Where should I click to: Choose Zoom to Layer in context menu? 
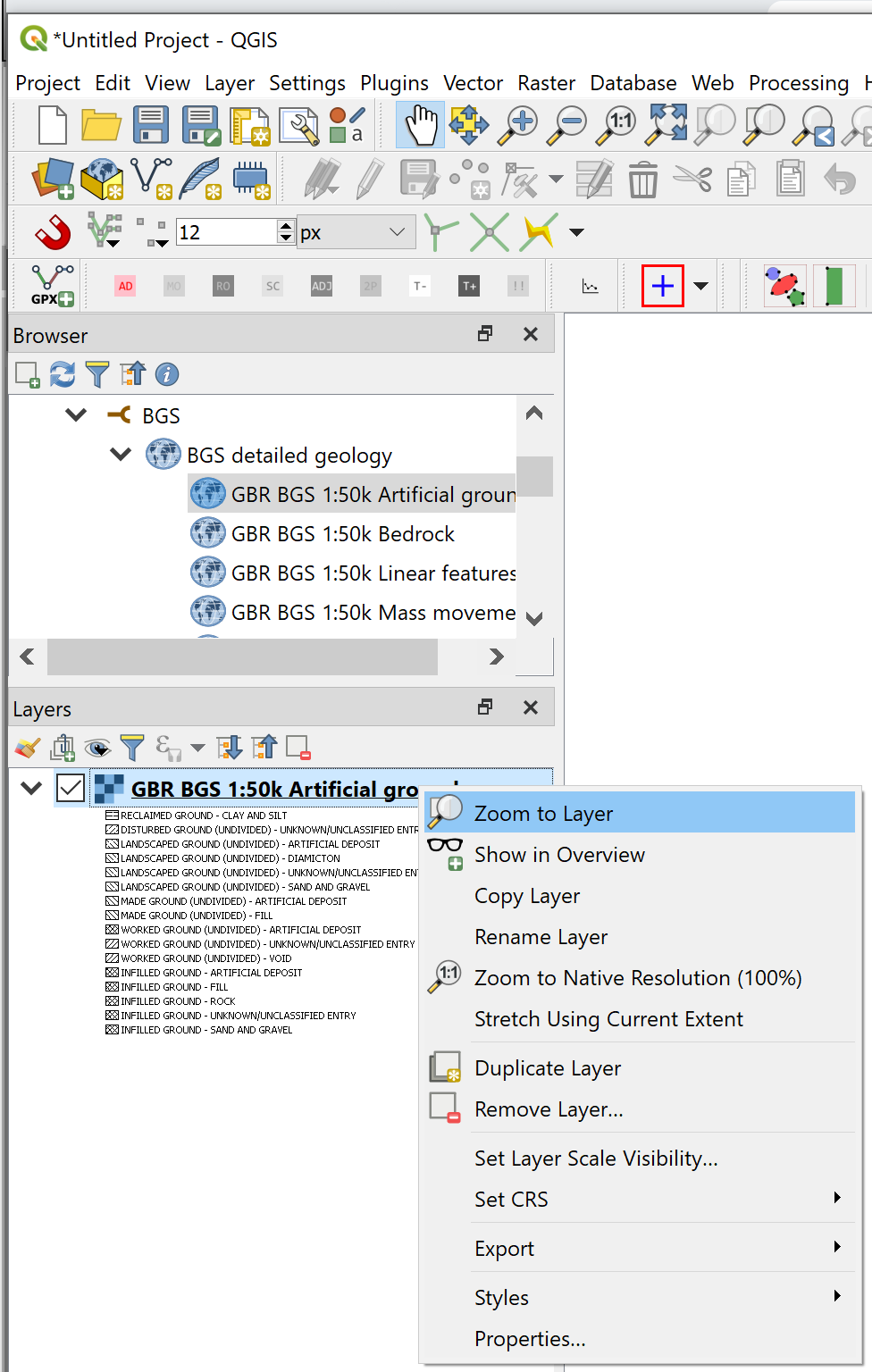click(x=543, y=813)
